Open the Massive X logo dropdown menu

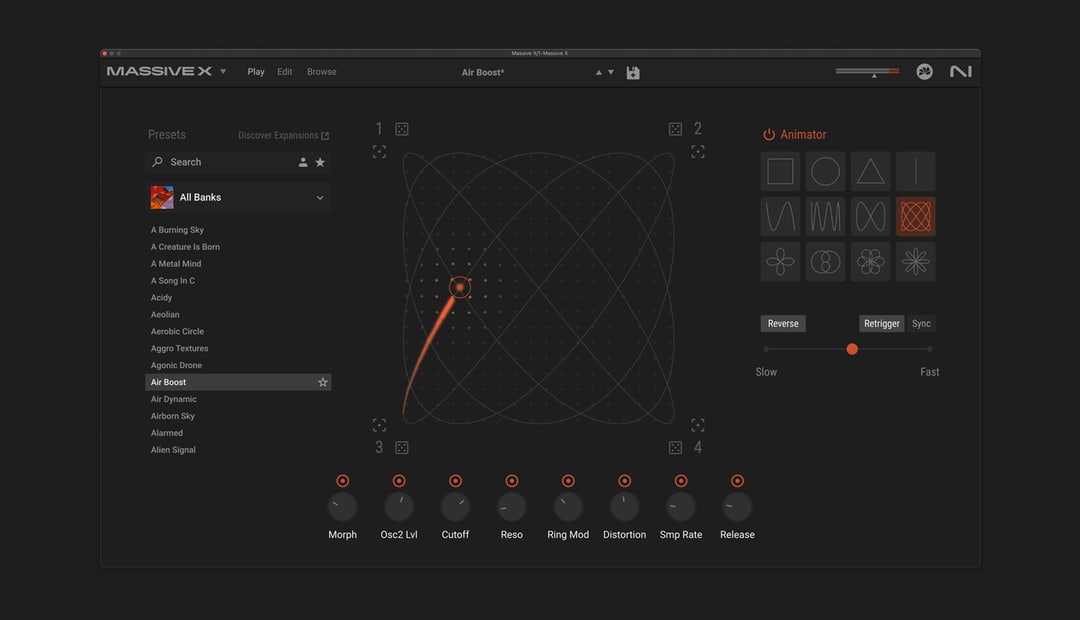223,72
